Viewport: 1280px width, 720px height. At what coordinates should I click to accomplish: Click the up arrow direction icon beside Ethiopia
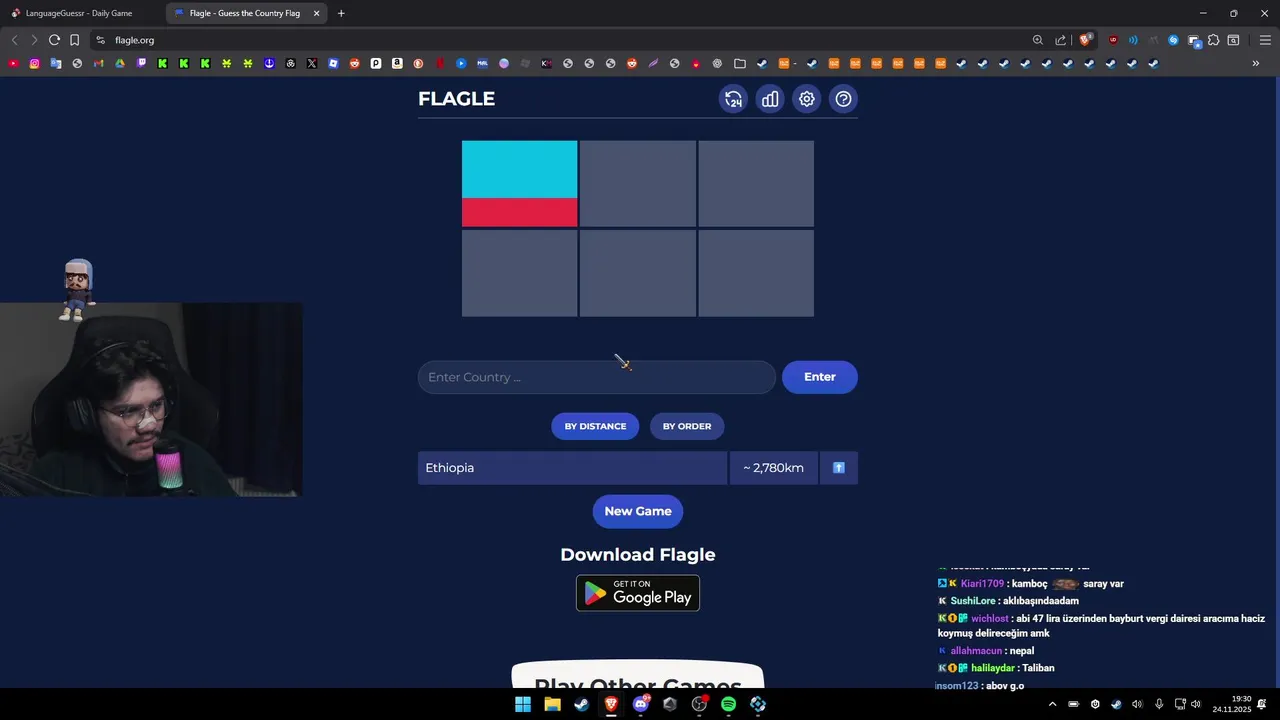[839, 468]
